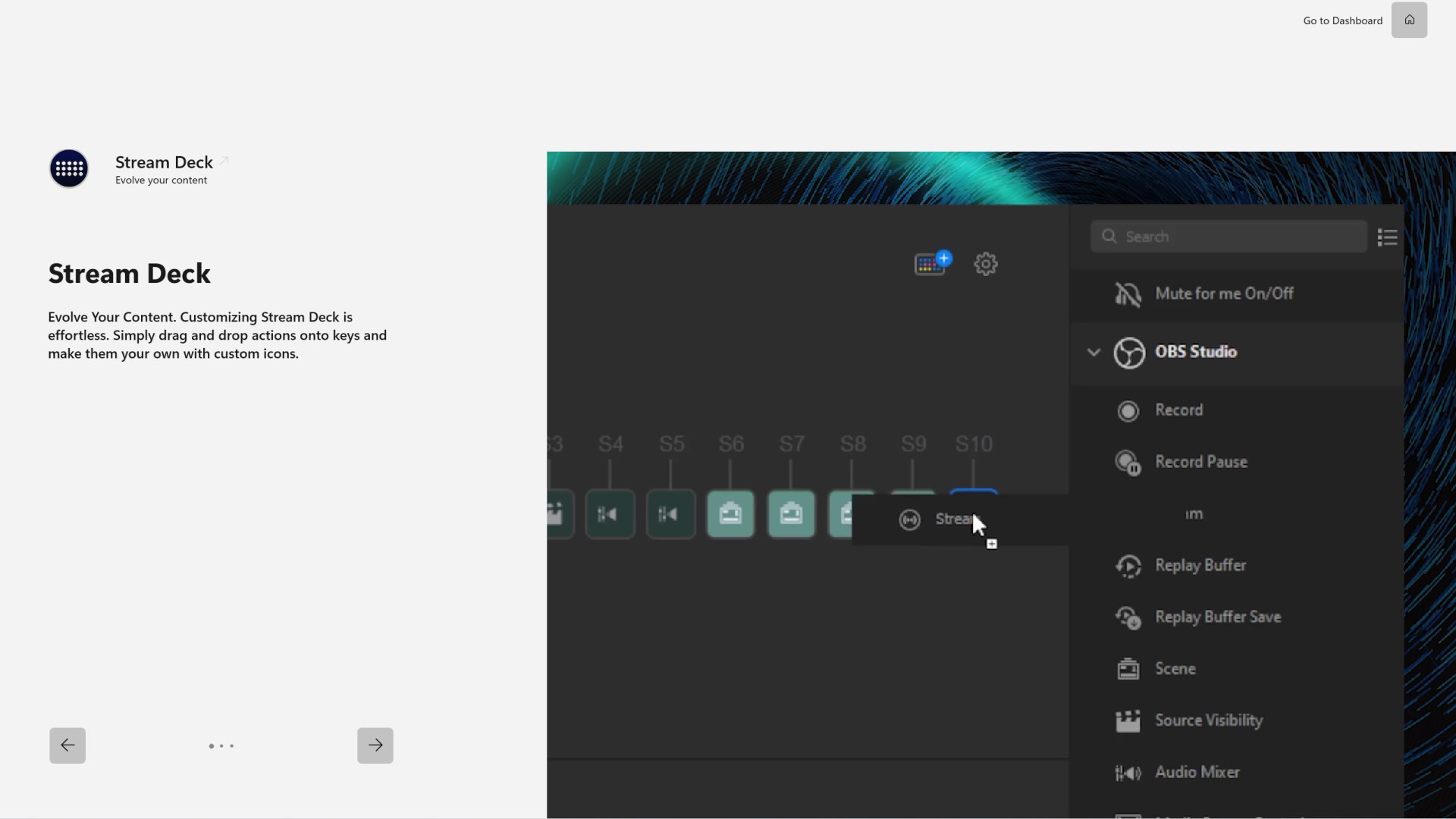Click the OBS Studio category header
The width and height of the screenshot is (1456, 819).
coord(1196,352)
